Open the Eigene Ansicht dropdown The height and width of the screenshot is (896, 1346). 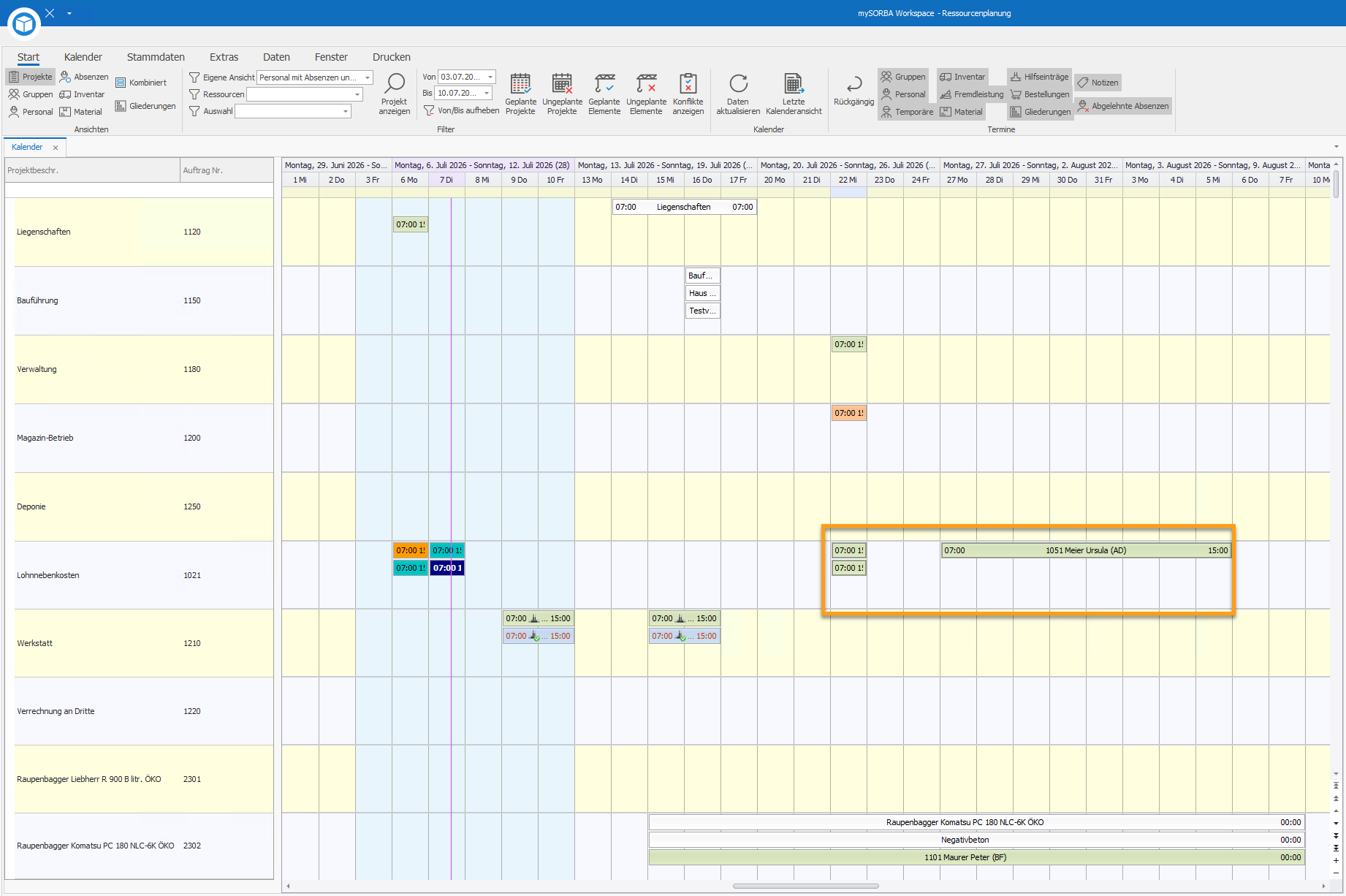click(x=368, y=77)
